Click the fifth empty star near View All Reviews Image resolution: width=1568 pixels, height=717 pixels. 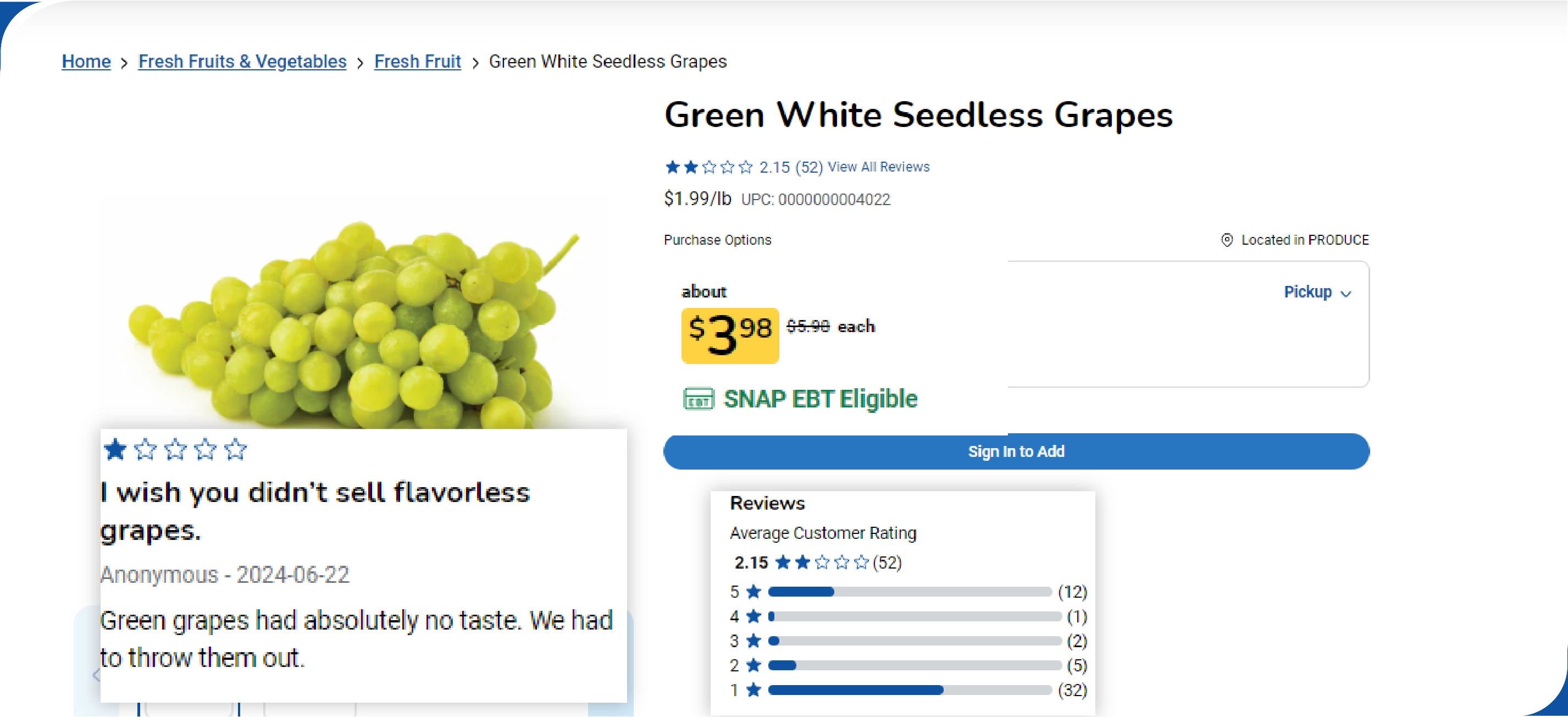(746, 166)
